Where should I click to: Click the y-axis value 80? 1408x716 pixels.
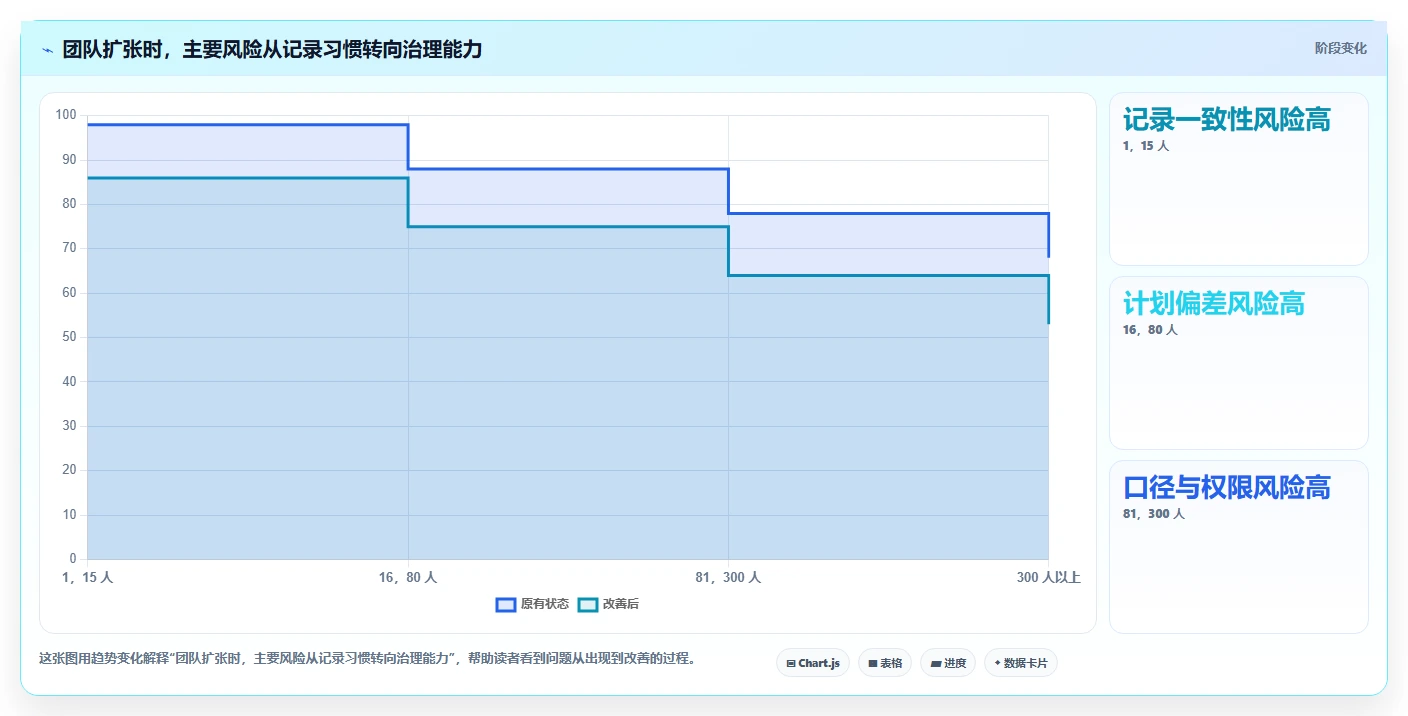pyautogui.click(x=69, y=204)
